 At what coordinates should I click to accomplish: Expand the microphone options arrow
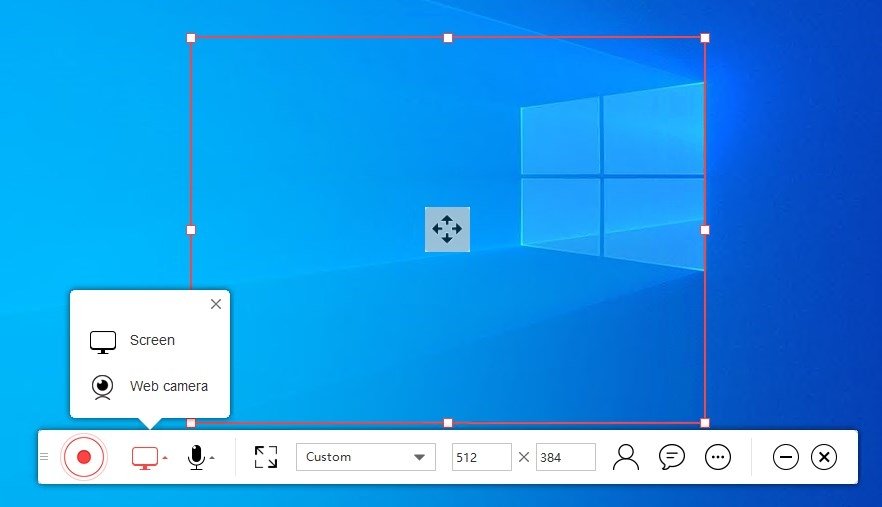click(212, 458)
